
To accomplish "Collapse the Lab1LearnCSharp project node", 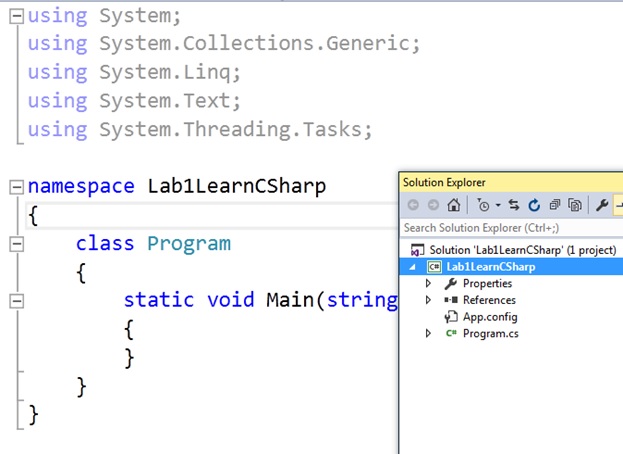I will click(414, 267).
